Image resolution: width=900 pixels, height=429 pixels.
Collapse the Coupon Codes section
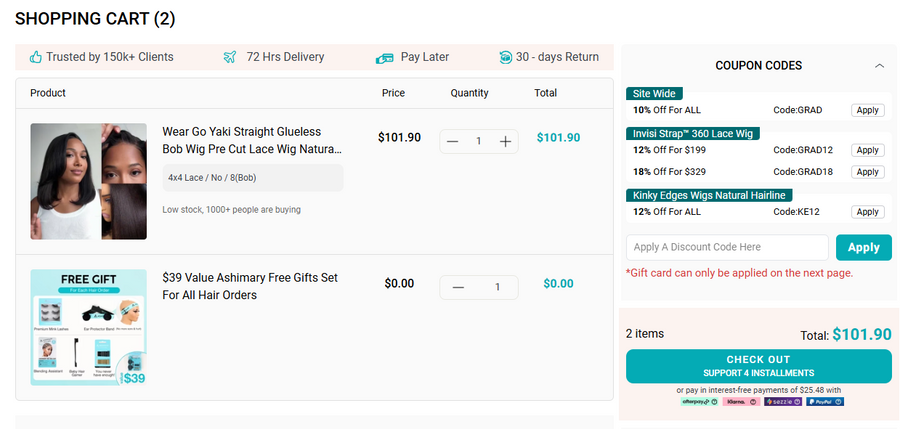point(879,66)
